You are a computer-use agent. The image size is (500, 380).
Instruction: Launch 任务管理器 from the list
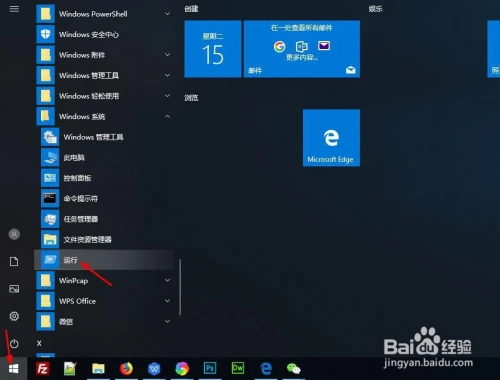(x=104, y=219)
